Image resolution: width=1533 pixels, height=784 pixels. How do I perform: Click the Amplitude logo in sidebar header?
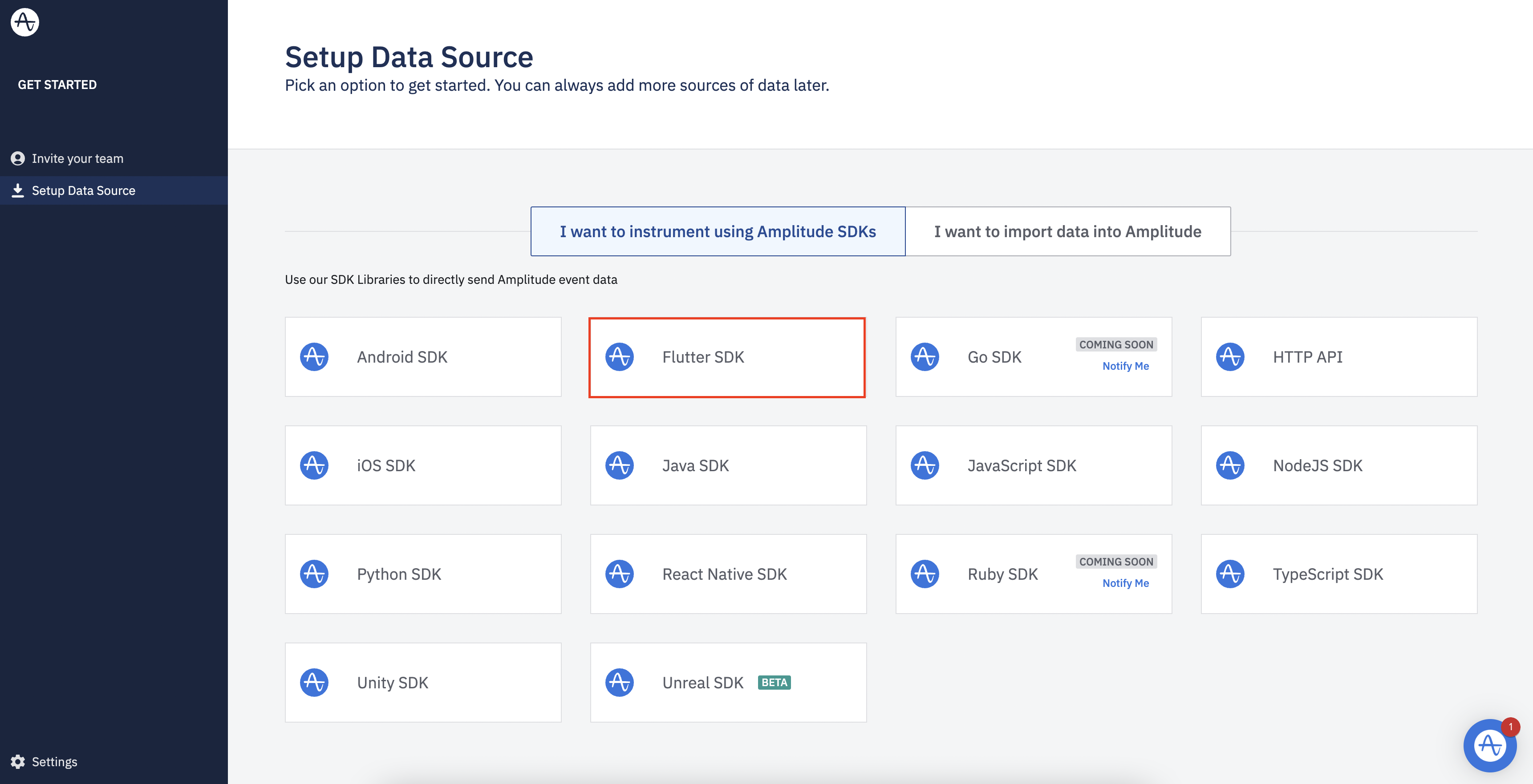click(x=24, y=22)
